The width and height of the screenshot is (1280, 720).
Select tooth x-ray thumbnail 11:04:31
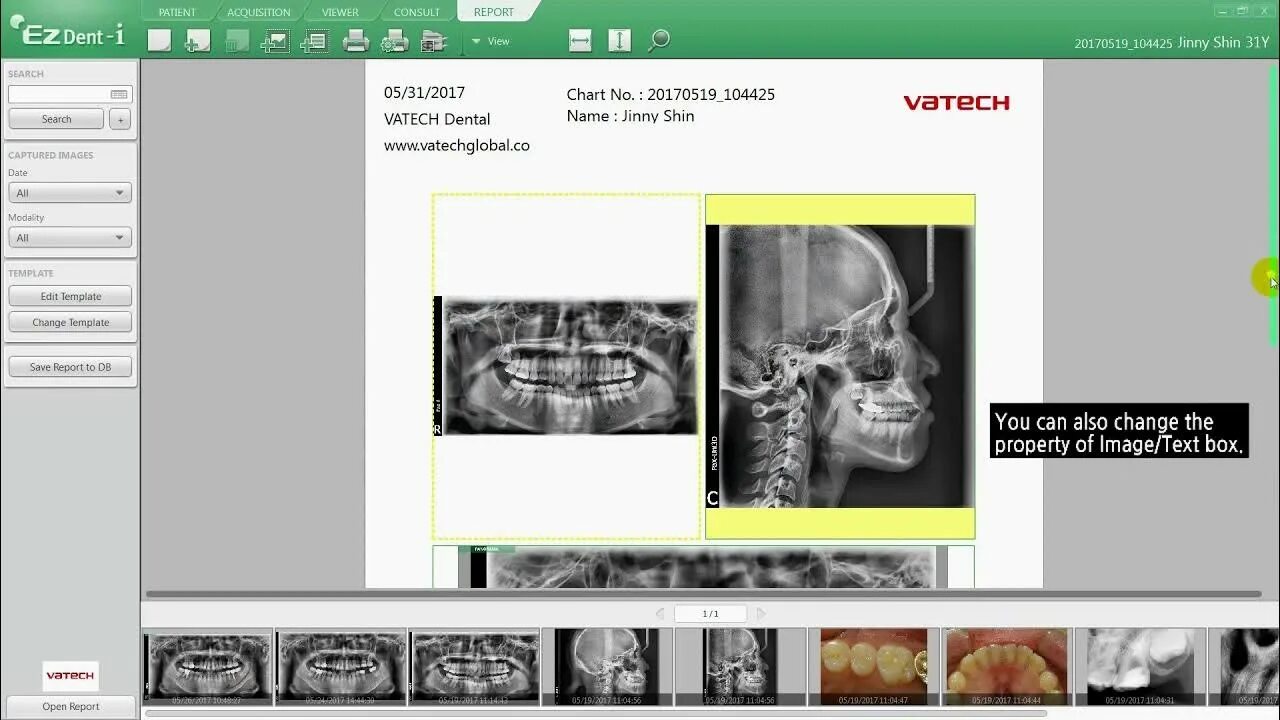point(1140,667)
